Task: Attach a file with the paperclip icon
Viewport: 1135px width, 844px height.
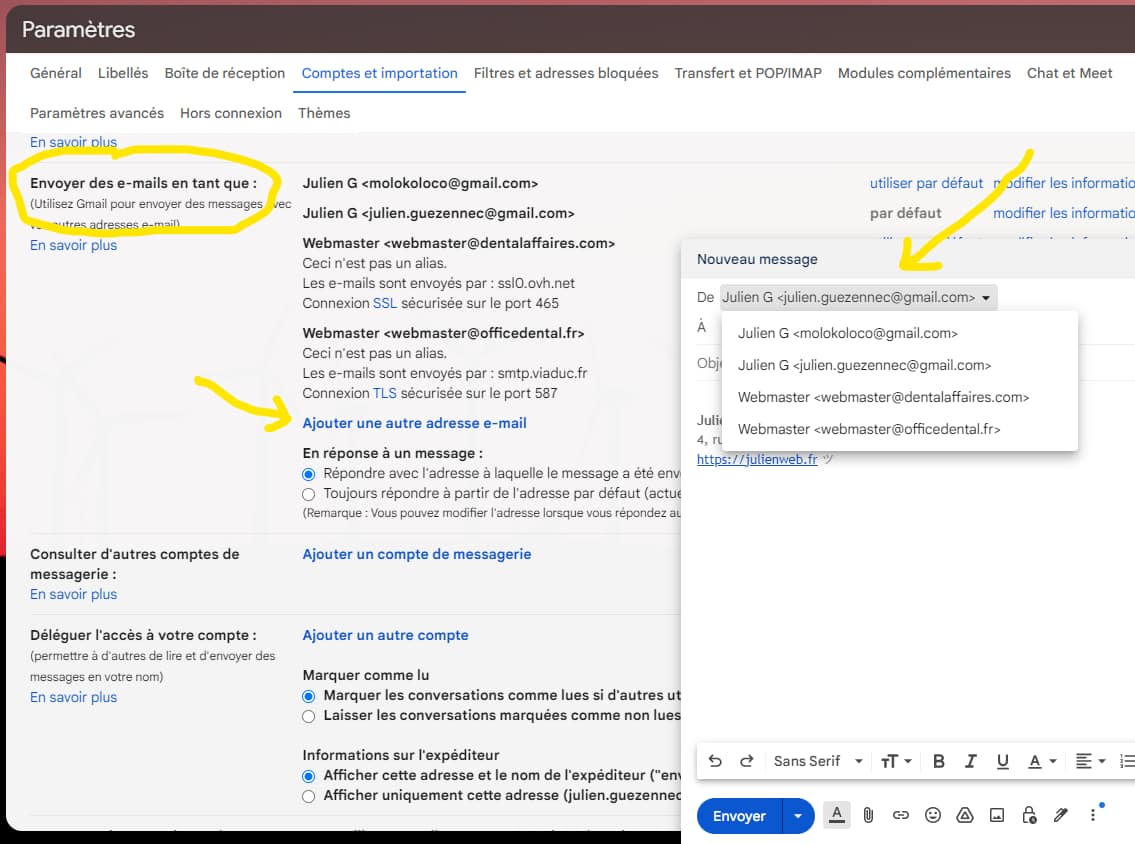Action: [x=868, y=816]
